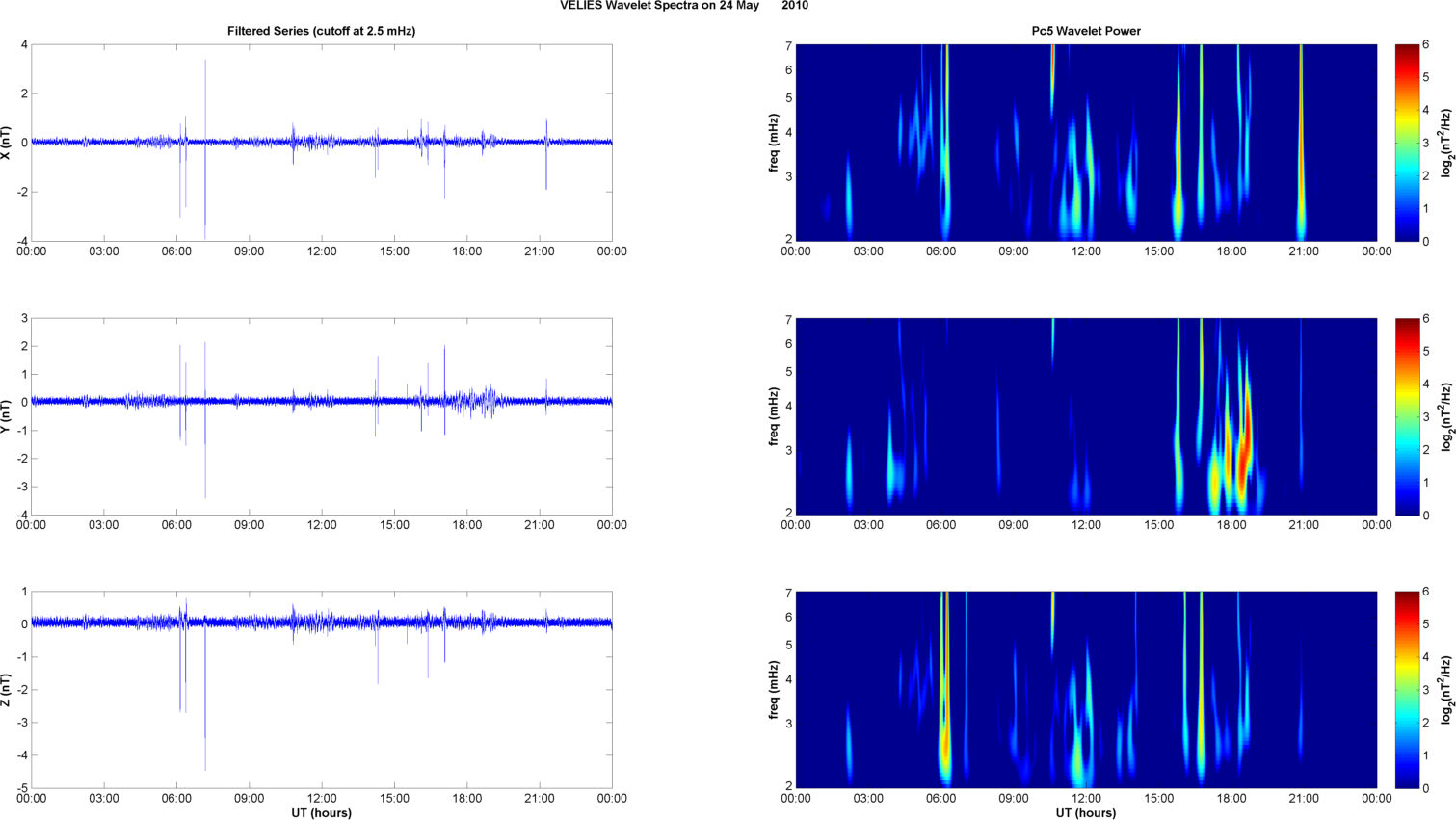1456x820 pixels.
Task: Click 'UT (hours)' under the Z filtered series
Action: point(321,812)
